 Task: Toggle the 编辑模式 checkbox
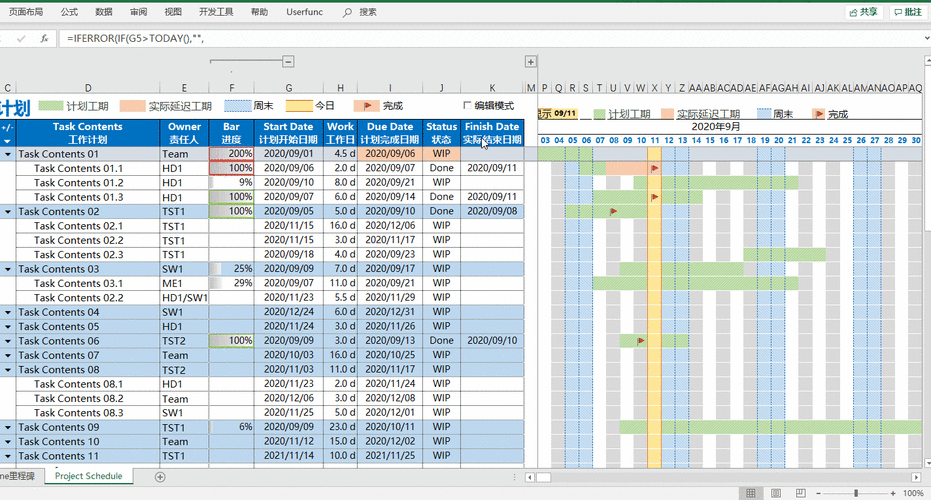point(467,105)
